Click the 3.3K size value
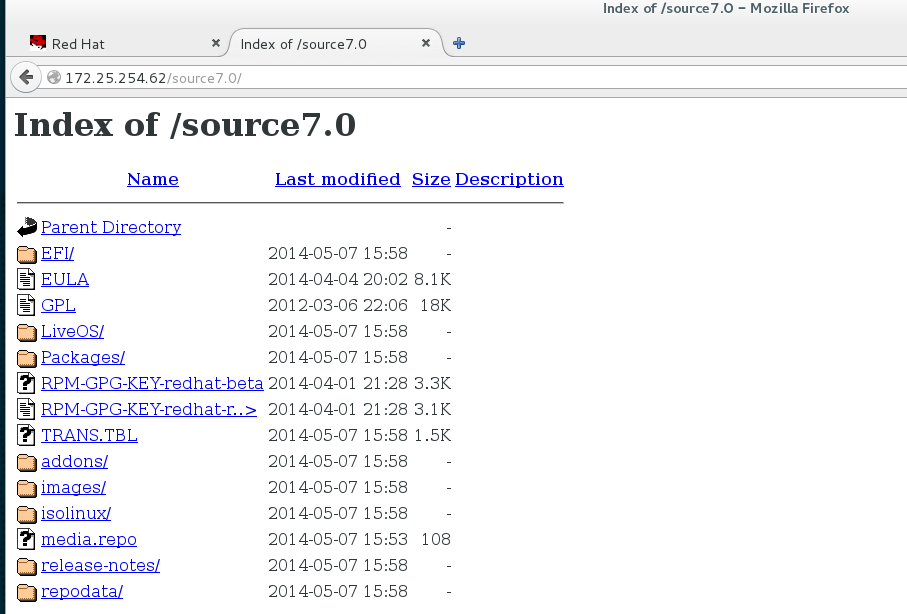Image resolution: width=907 pixels, height=614 pixels. tap(432, 384)
